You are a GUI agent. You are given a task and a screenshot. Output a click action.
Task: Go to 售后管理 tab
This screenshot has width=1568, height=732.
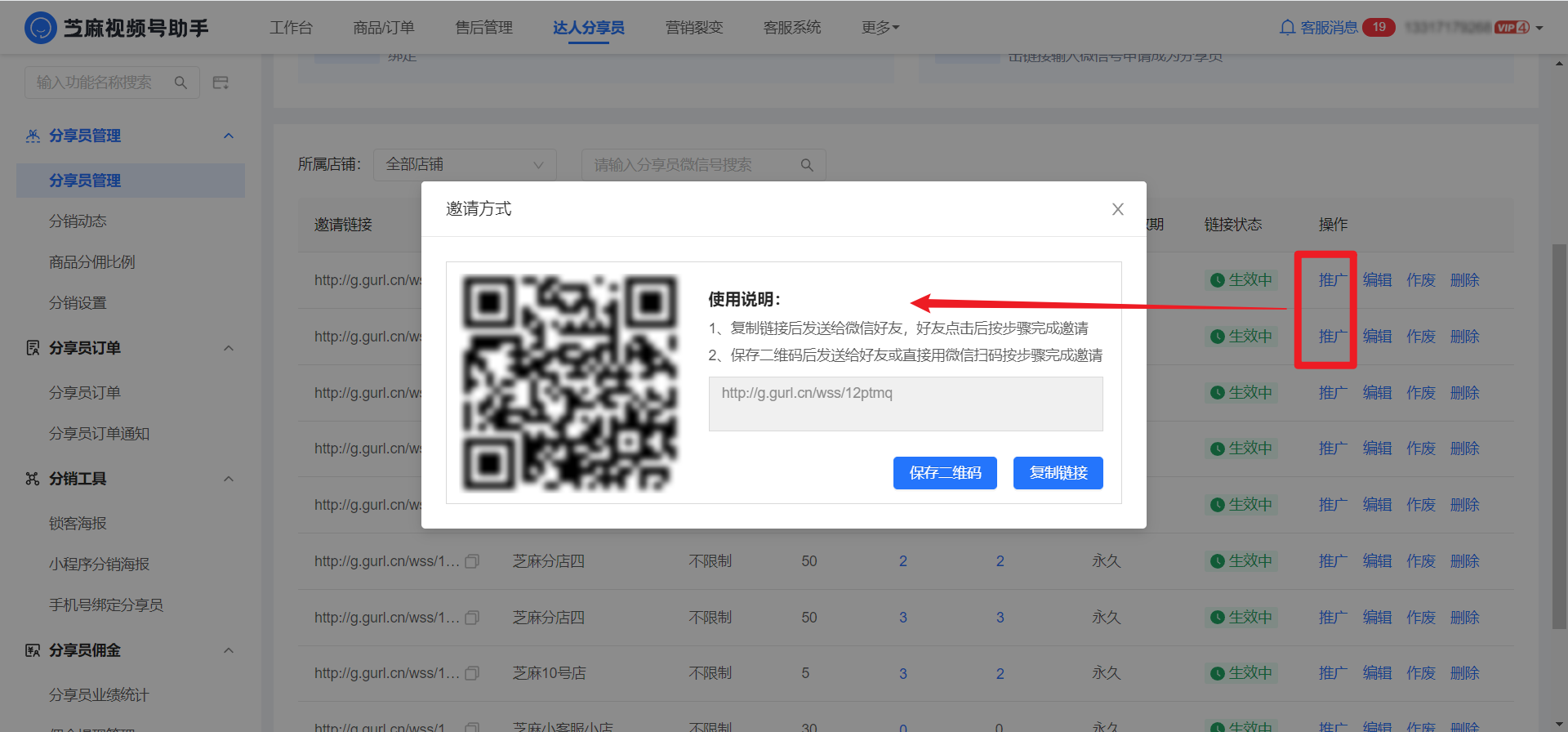coord(483,28)
